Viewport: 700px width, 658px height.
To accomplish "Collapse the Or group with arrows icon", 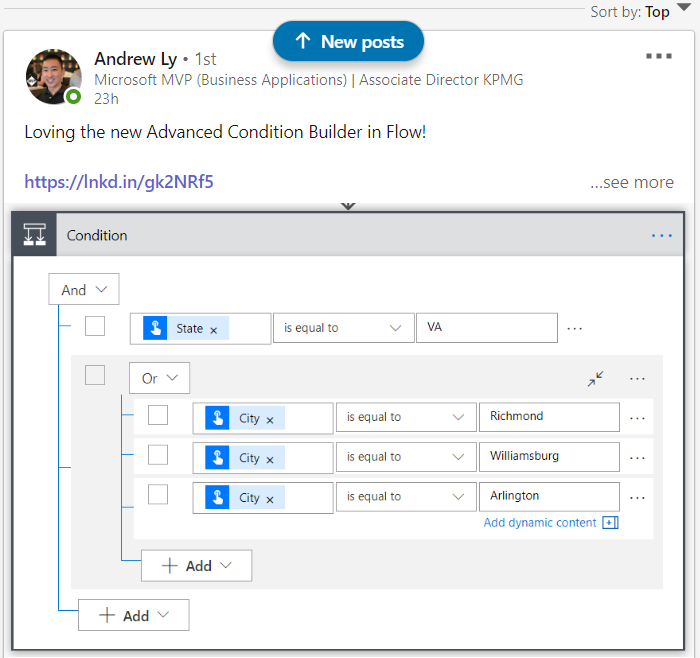I will pos(596,379).
